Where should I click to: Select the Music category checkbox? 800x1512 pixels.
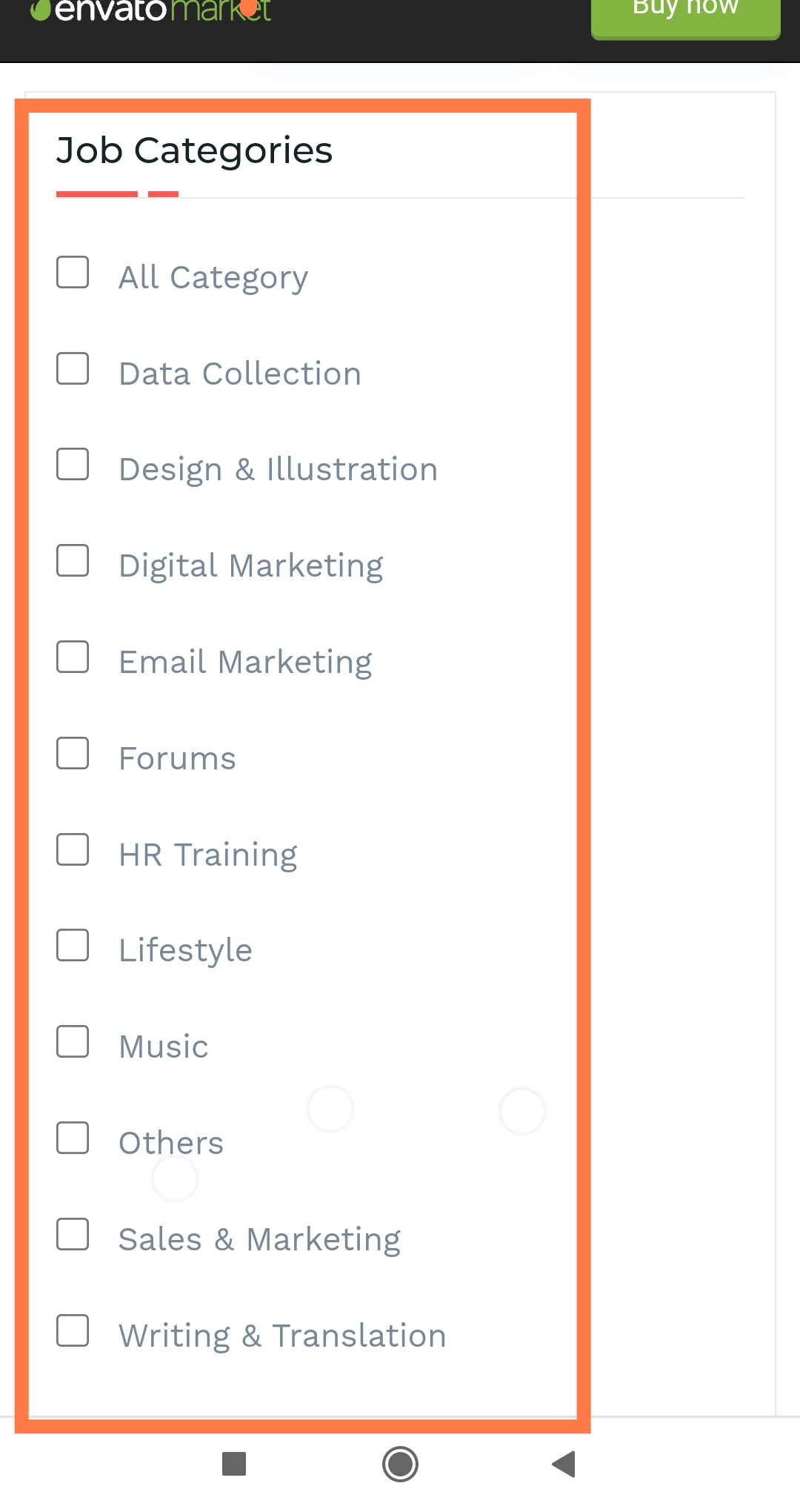[73, 1042]
